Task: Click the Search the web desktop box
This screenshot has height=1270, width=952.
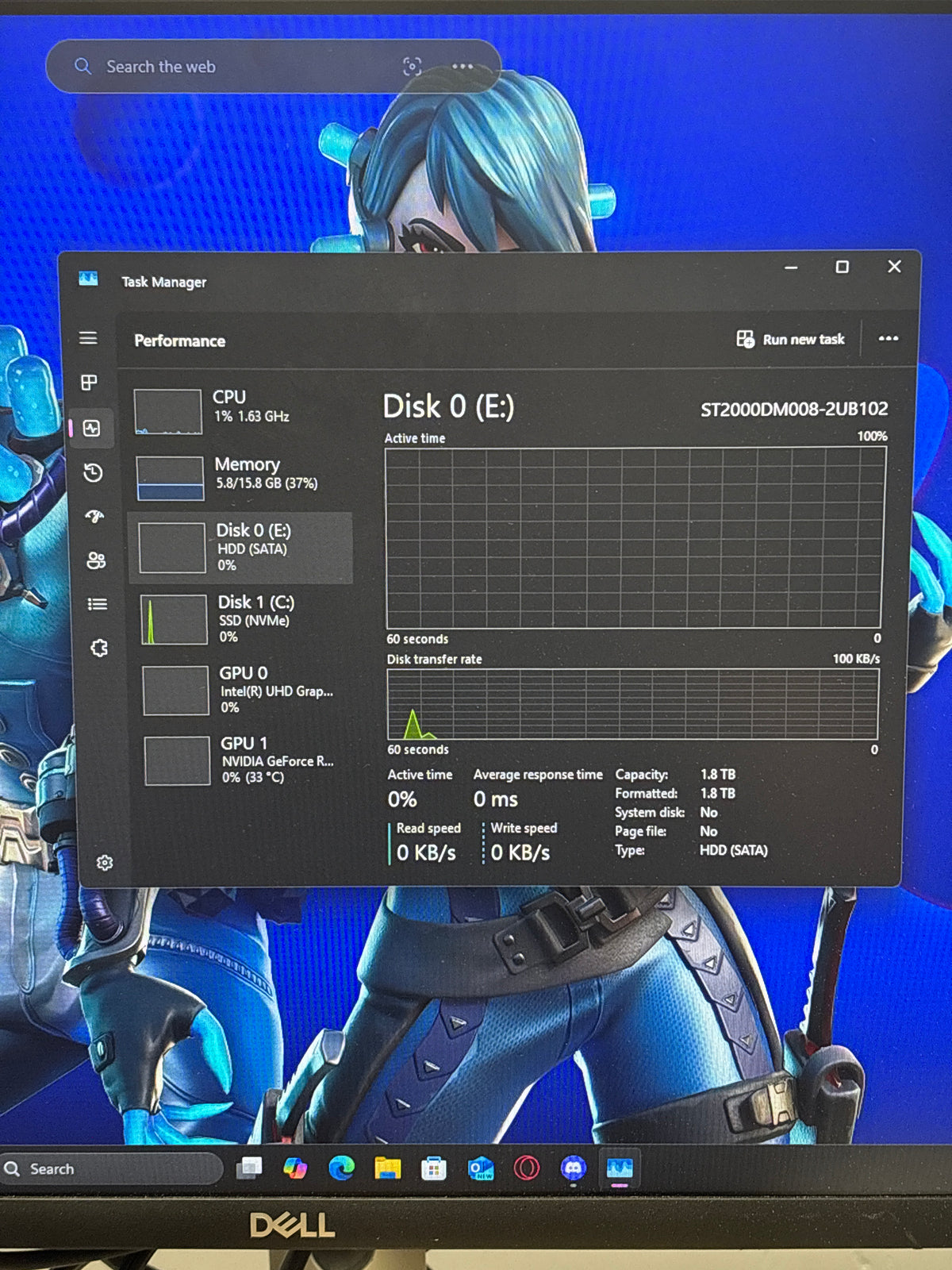Action: [273, 67]
